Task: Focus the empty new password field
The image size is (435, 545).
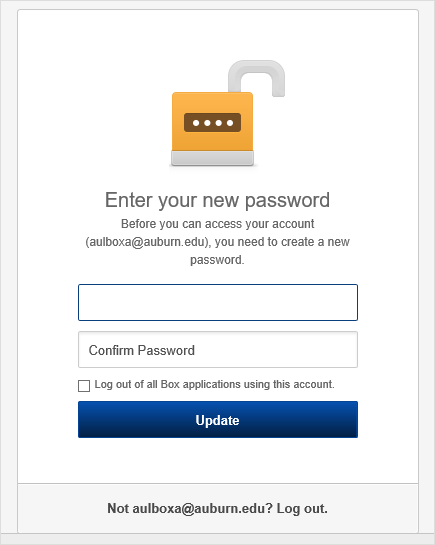Action: coord(218,302)
